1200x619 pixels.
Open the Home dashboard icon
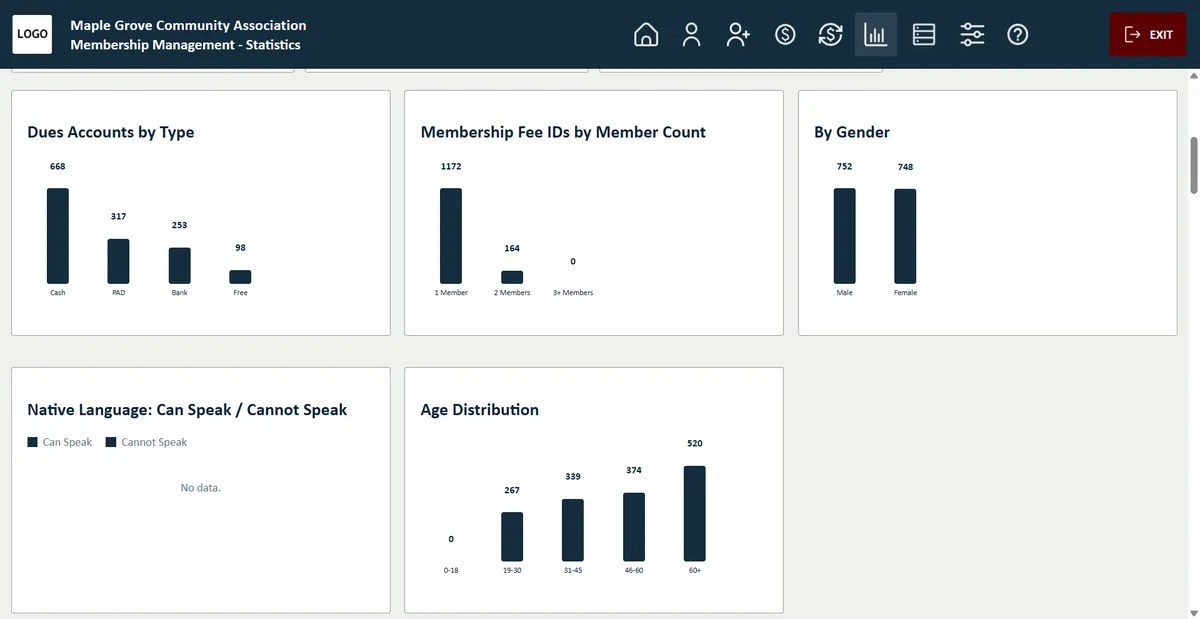tap(646, 35)
